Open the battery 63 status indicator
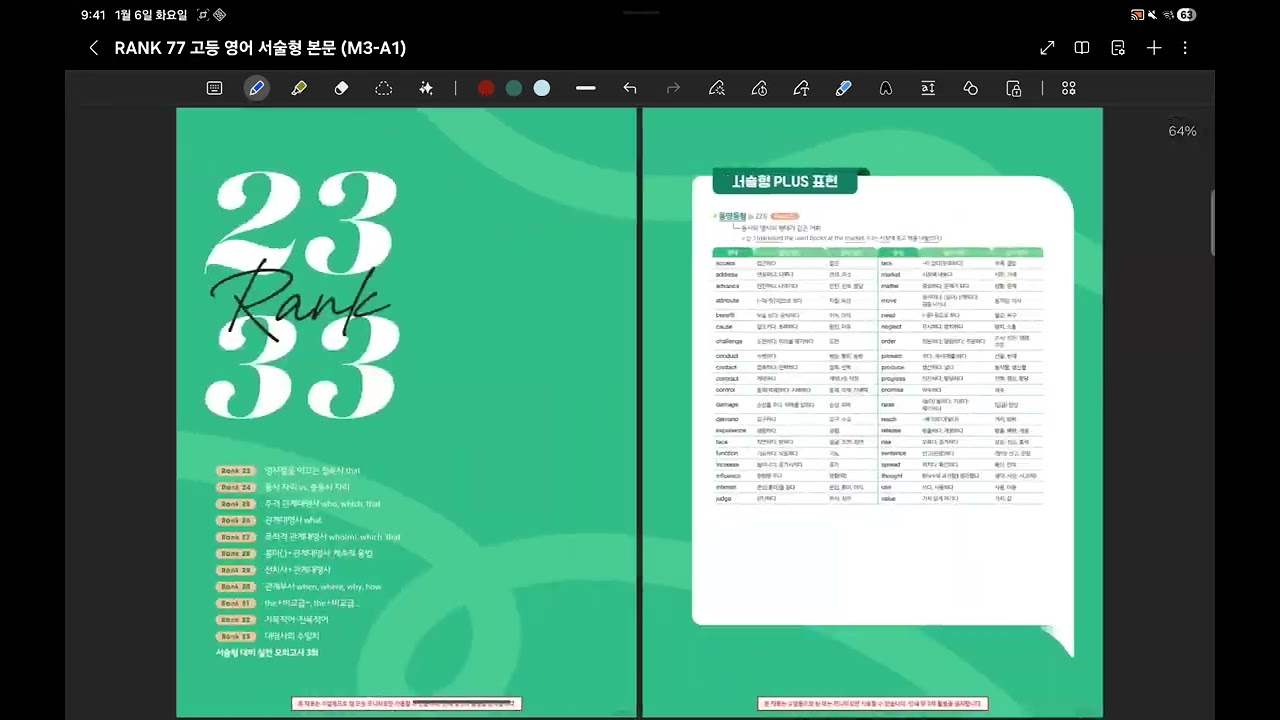 (x=1187, y=15)
